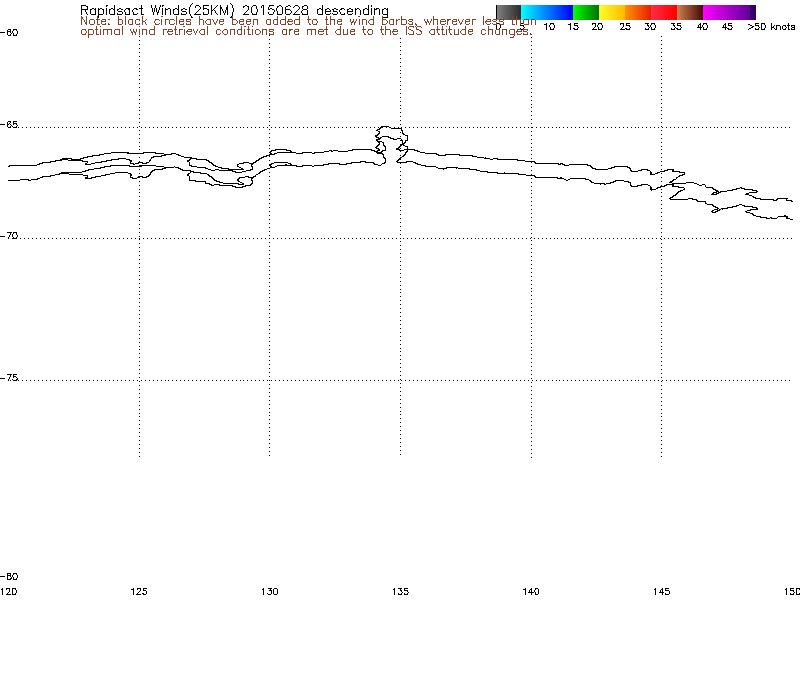Viewport: 800px width, 700px height.
Task: Click the '10' knots legend label
Action: pos(549,27)
